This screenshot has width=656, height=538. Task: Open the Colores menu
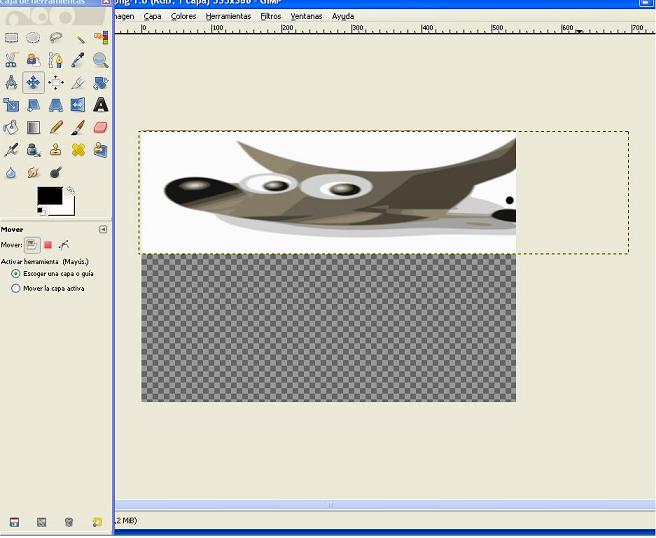(183, 16)
